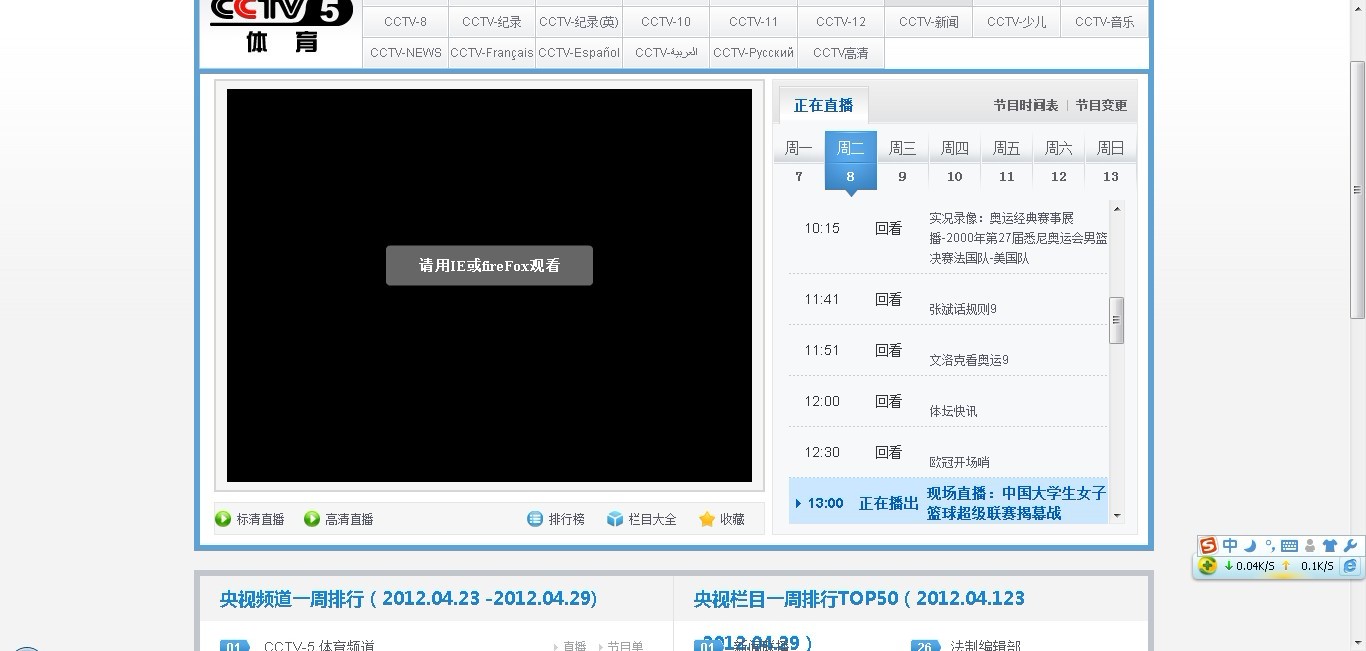Click the schedule list scroll-up arrow
Viewport: 1366px width, 651px height.
coord(1117,209)
